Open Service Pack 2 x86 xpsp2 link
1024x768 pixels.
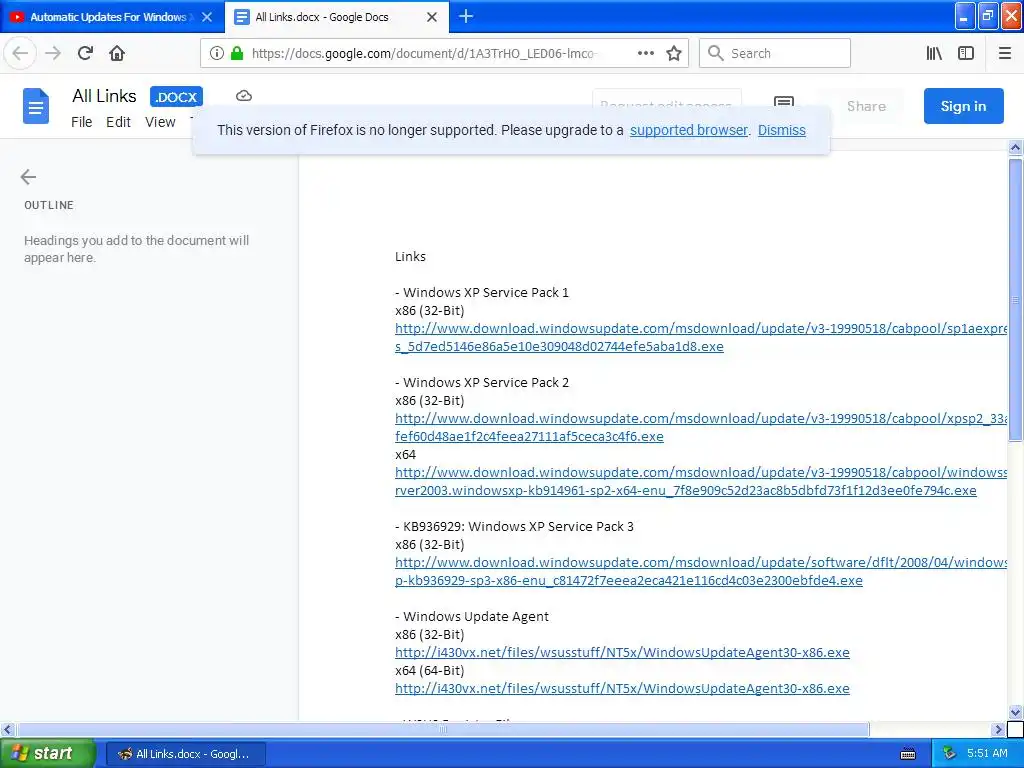tap(701, 427)
